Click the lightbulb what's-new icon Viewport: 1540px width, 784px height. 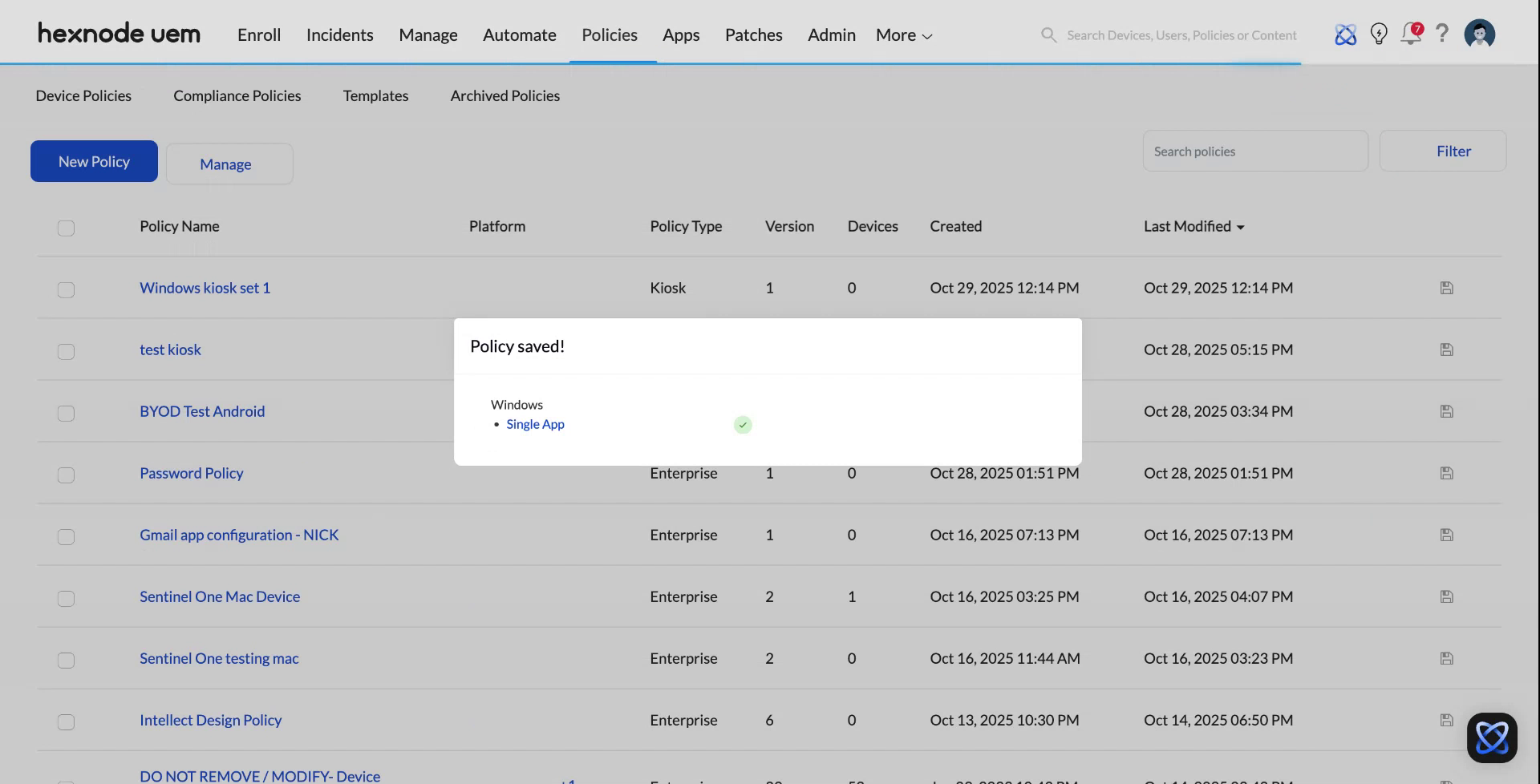tap(1379, 34)
